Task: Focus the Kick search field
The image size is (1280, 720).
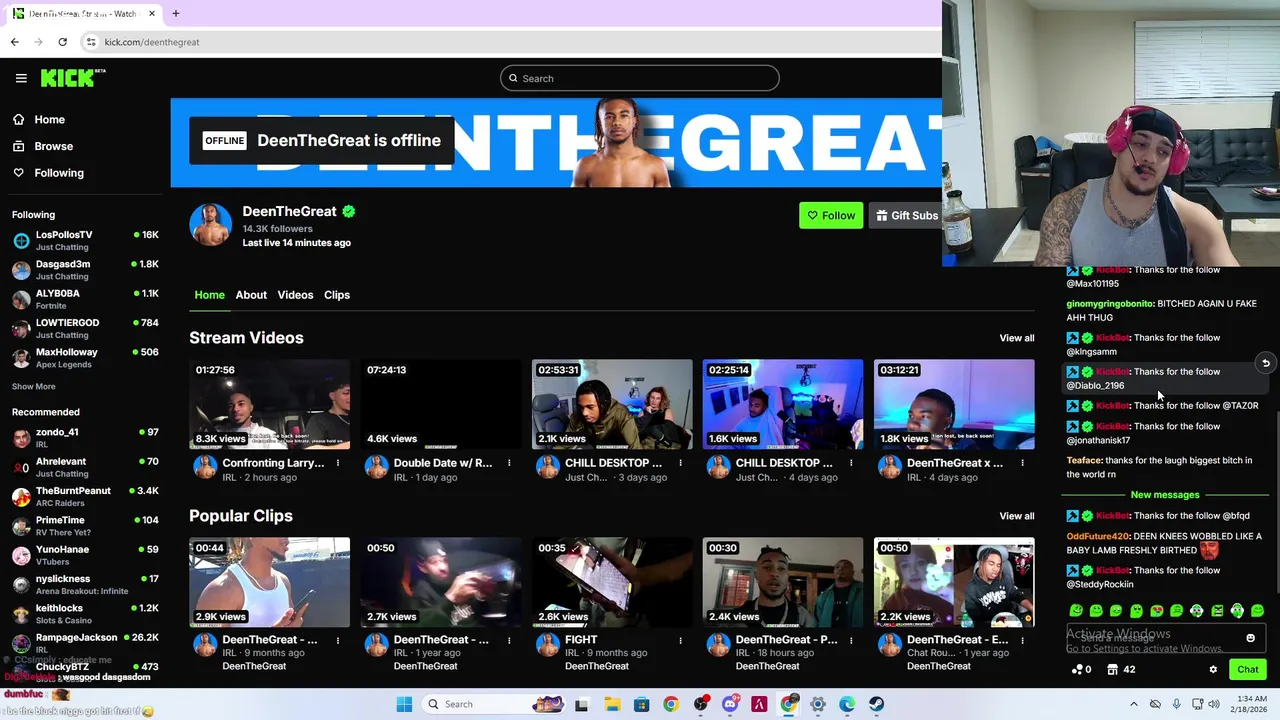Action: pos(640,78)
